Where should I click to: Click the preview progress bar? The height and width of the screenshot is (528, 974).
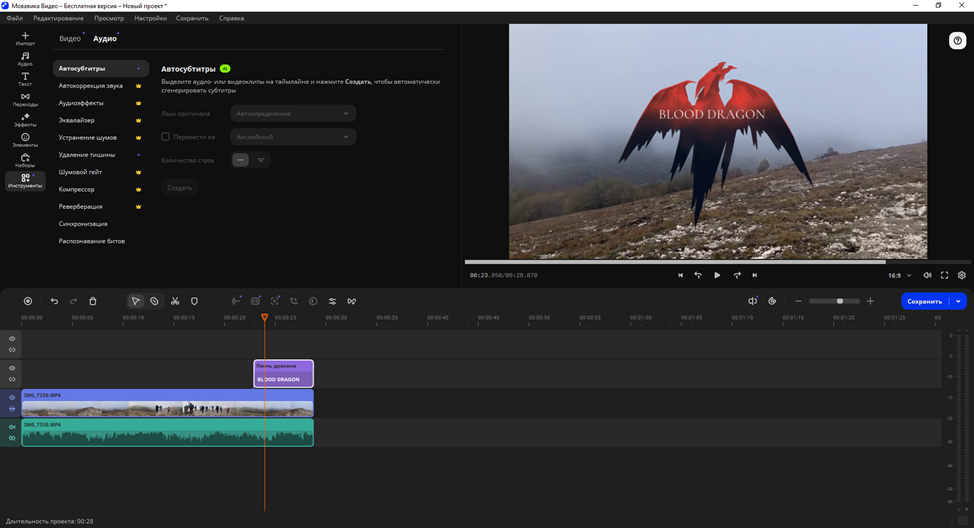(x=717, y=262)
